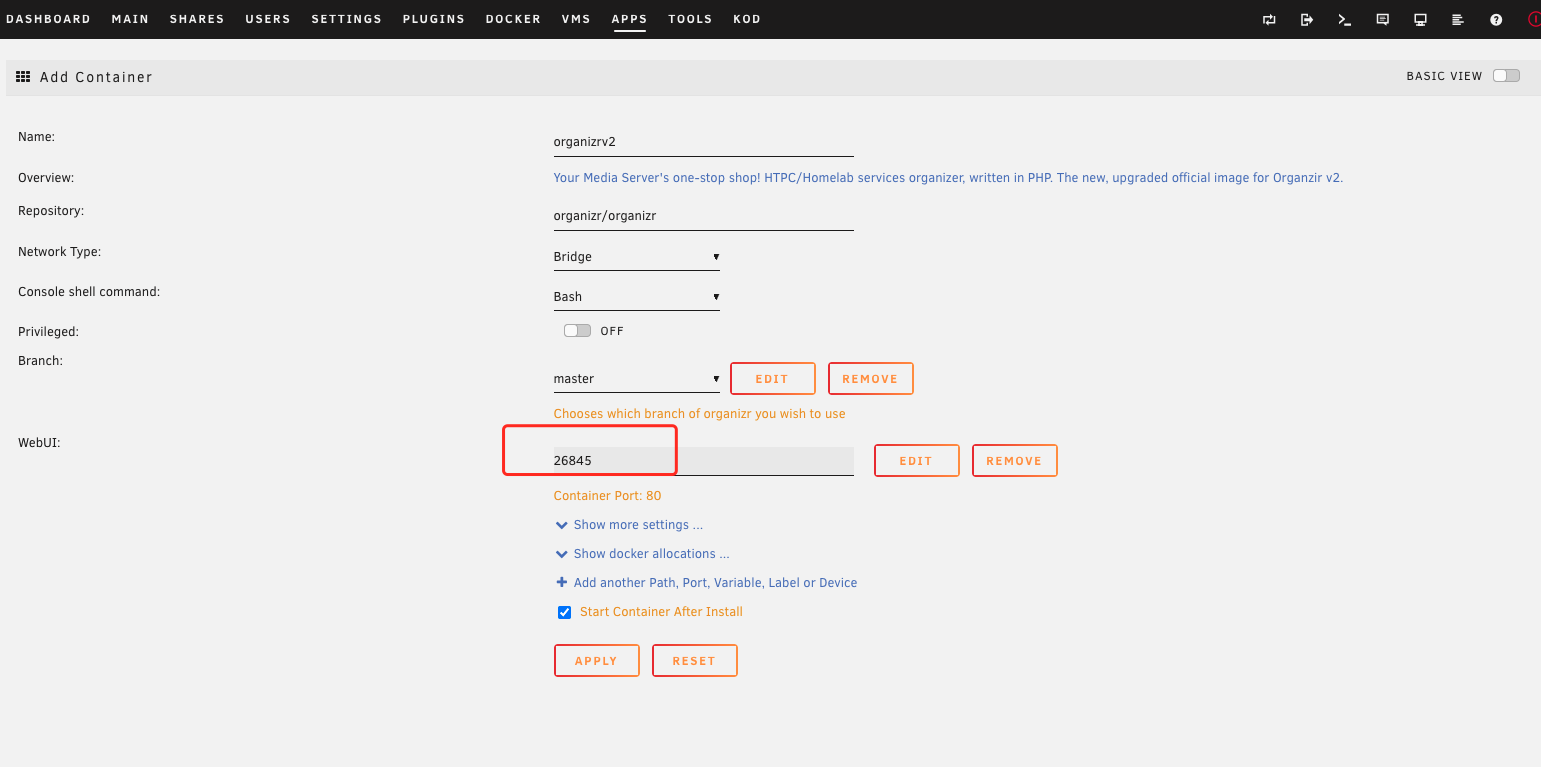Click the WebUI port input field
This screenshot has height=767, width=1541.
pyautogui.click(x=702, y=461)
